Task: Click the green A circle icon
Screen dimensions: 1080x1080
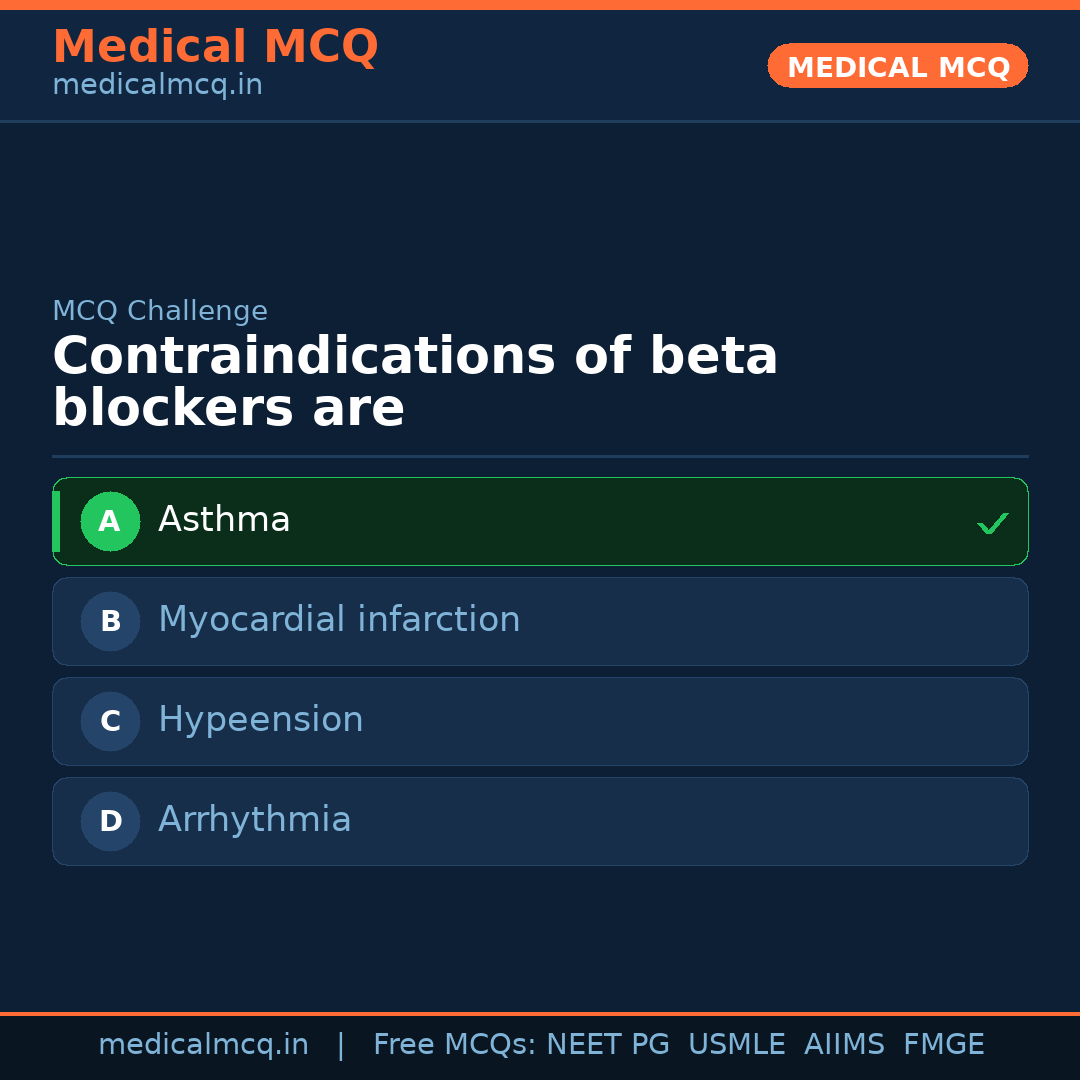Action: (110, 521)
